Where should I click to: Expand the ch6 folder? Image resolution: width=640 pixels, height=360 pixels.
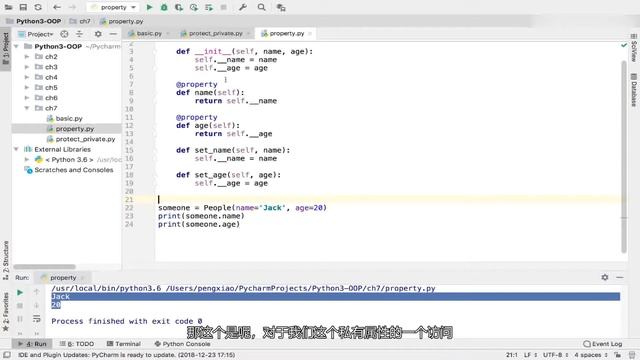[x=27, y=98]
